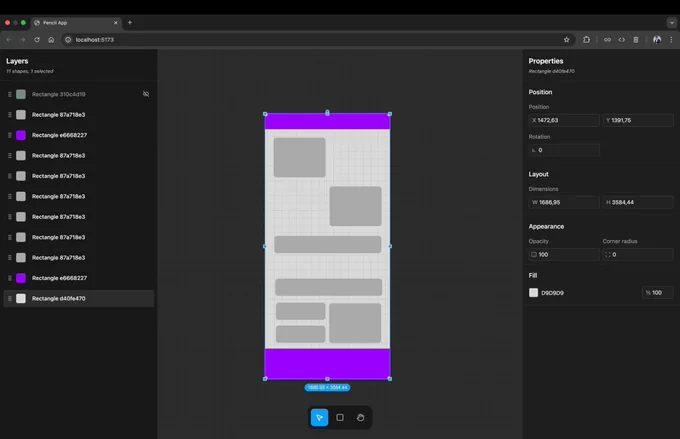The height and width of the screenshot is (439, 680).
Task: Bookmark this page with the star
Action: 566,39
